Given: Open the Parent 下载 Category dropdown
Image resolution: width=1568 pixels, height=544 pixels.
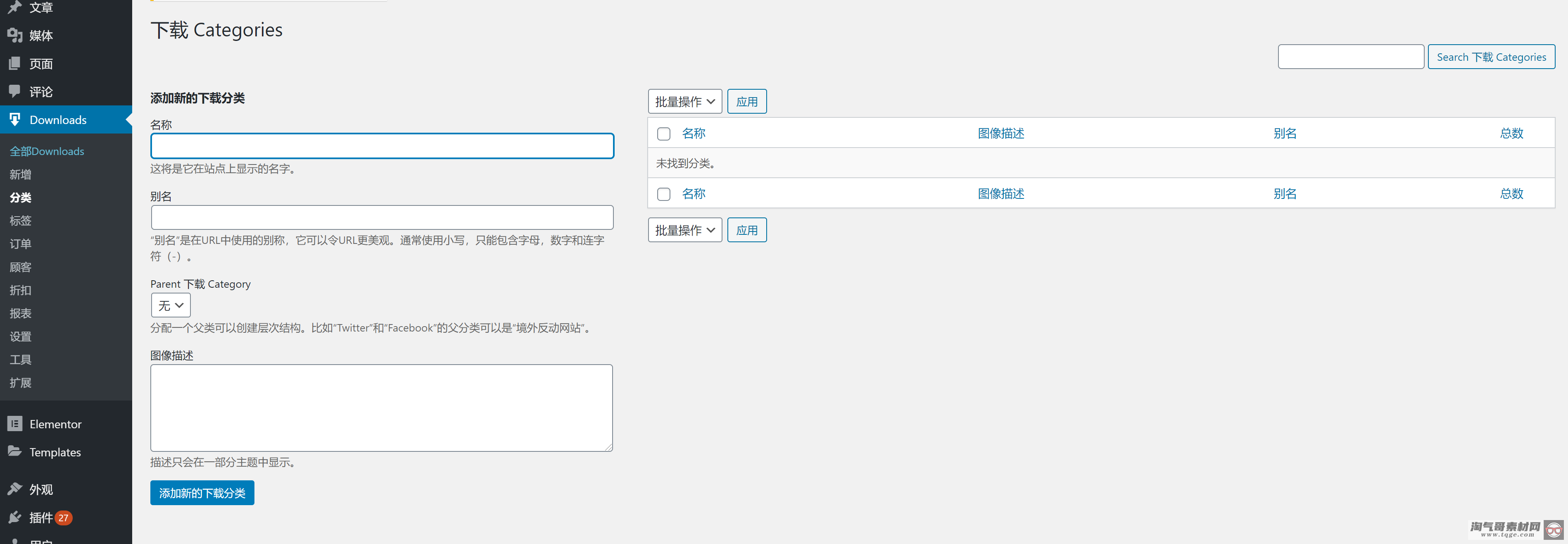Looking at the screenshot, I should [x=171, y=305].
